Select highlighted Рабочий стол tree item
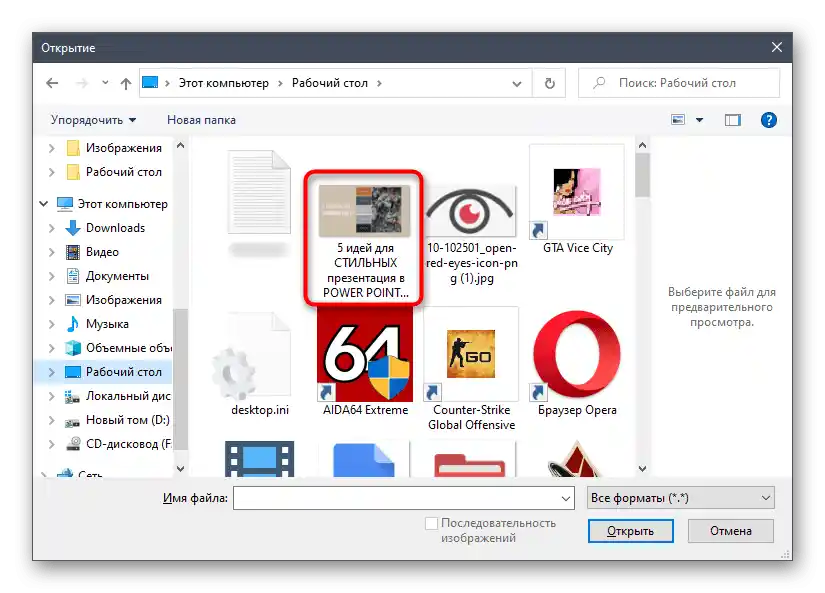Screen dimensions: 825x593 point(113,372)
